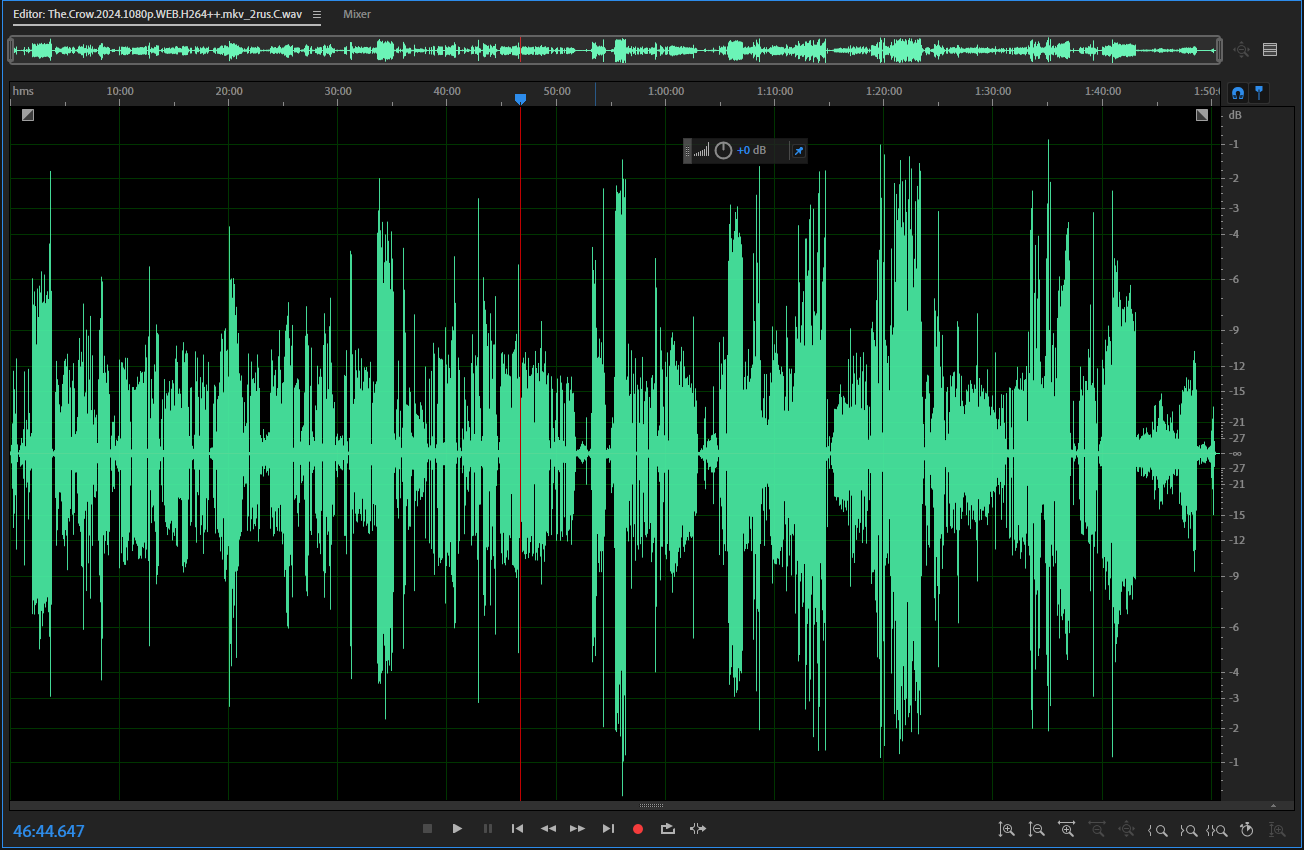Click the fade-in handle at top-left of waveform

click(28, 115)
